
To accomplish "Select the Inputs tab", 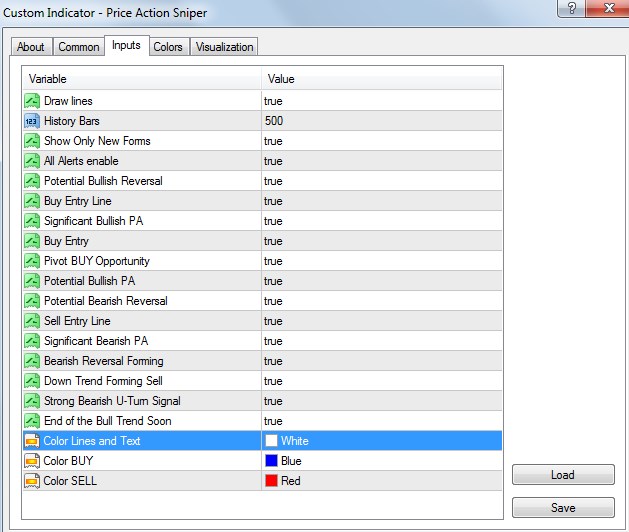I will coord(126,45).
